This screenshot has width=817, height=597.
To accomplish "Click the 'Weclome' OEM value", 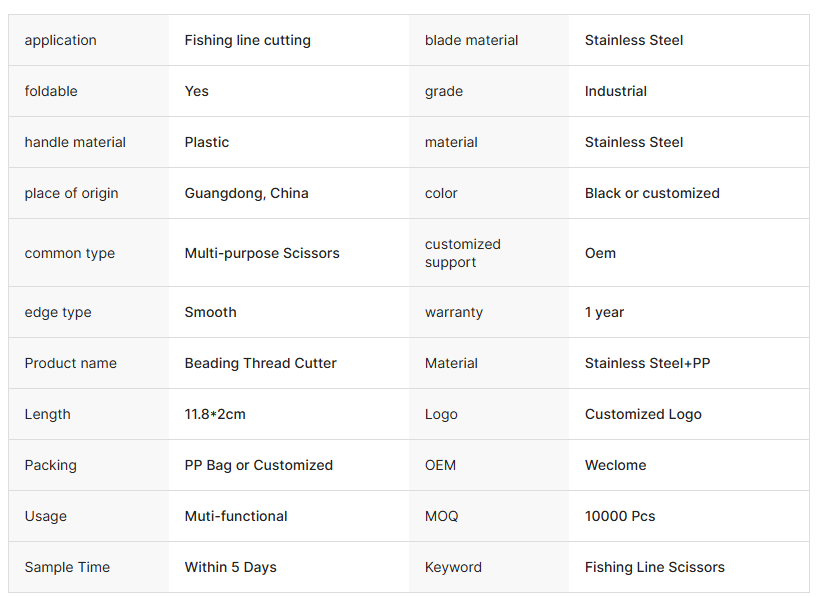I will click(x=615, y=465).
